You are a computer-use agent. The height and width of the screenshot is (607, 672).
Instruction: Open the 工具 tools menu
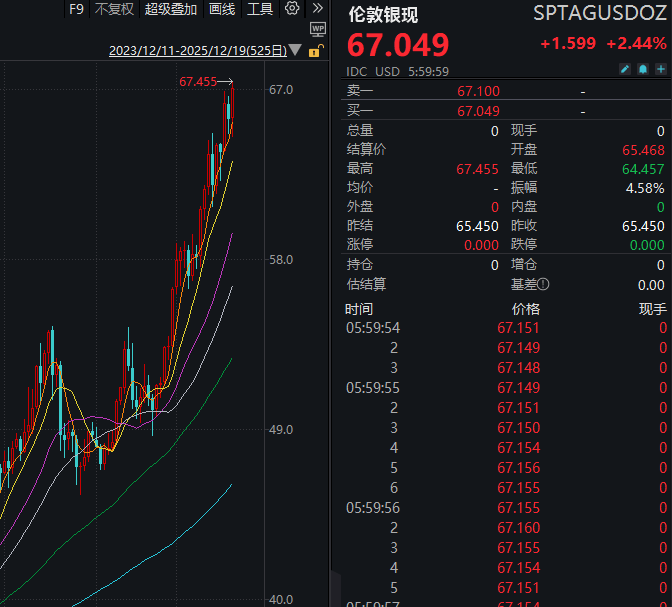point(260,9)
